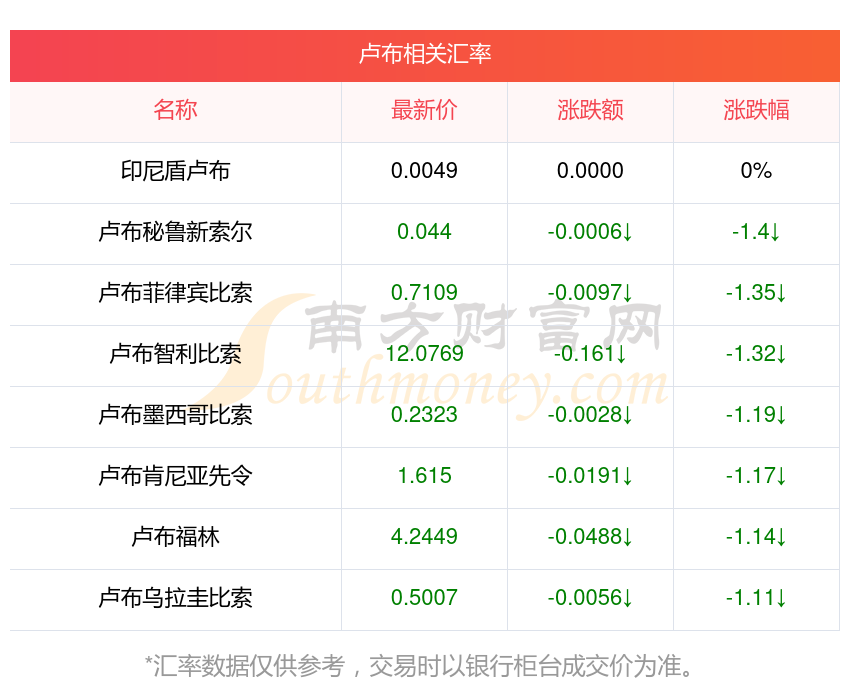This screenshot has width=850, height=698.
Task: Click the -0.0097↓ change amount
Action: click(x=590, y=293)
